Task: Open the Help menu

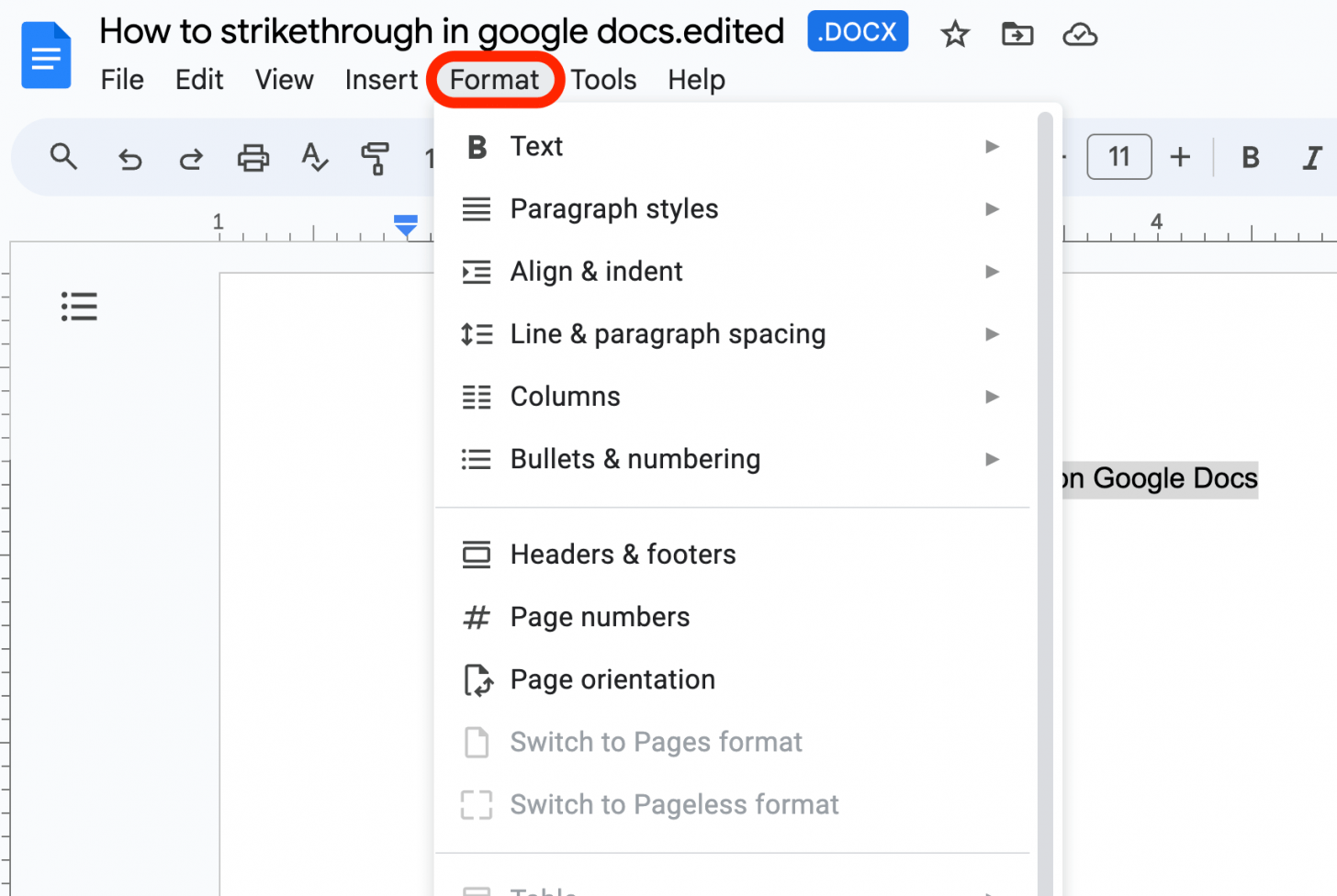Action: 696,80
